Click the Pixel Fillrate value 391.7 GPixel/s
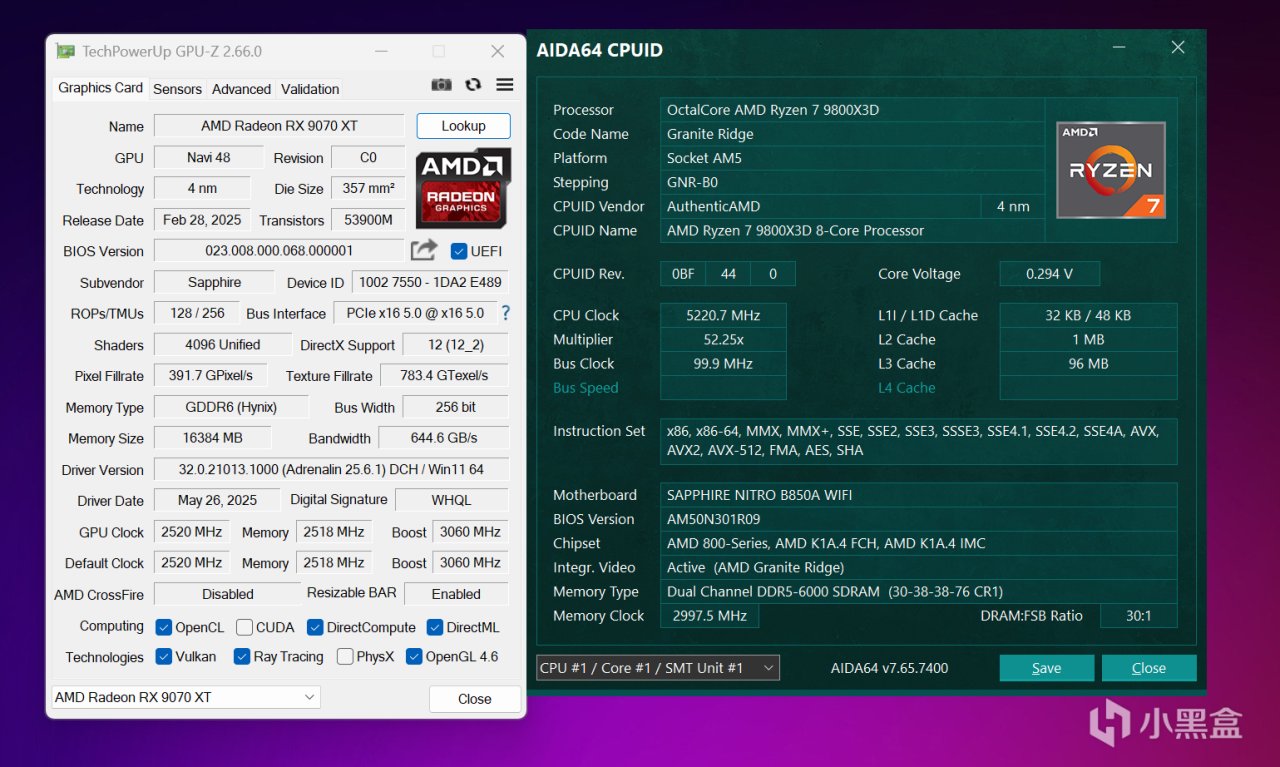Image resolution: width=1280 pixels, height=767 pixels. tap(211, 376)
